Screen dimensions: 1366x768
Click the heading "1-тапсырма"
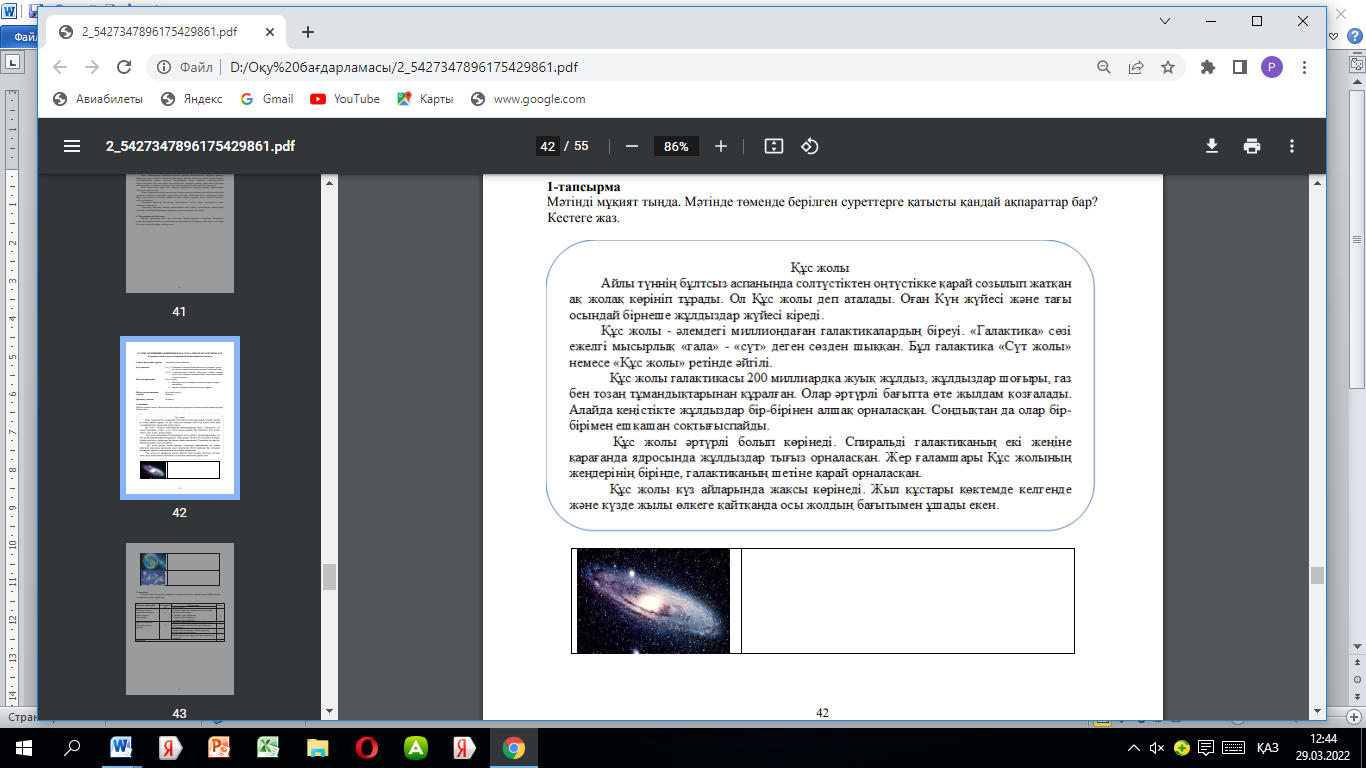[583, 187]
